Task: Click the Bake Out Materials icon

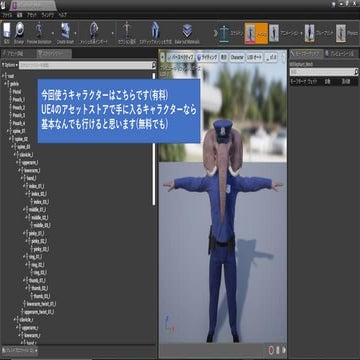Action: pos(187,31)
